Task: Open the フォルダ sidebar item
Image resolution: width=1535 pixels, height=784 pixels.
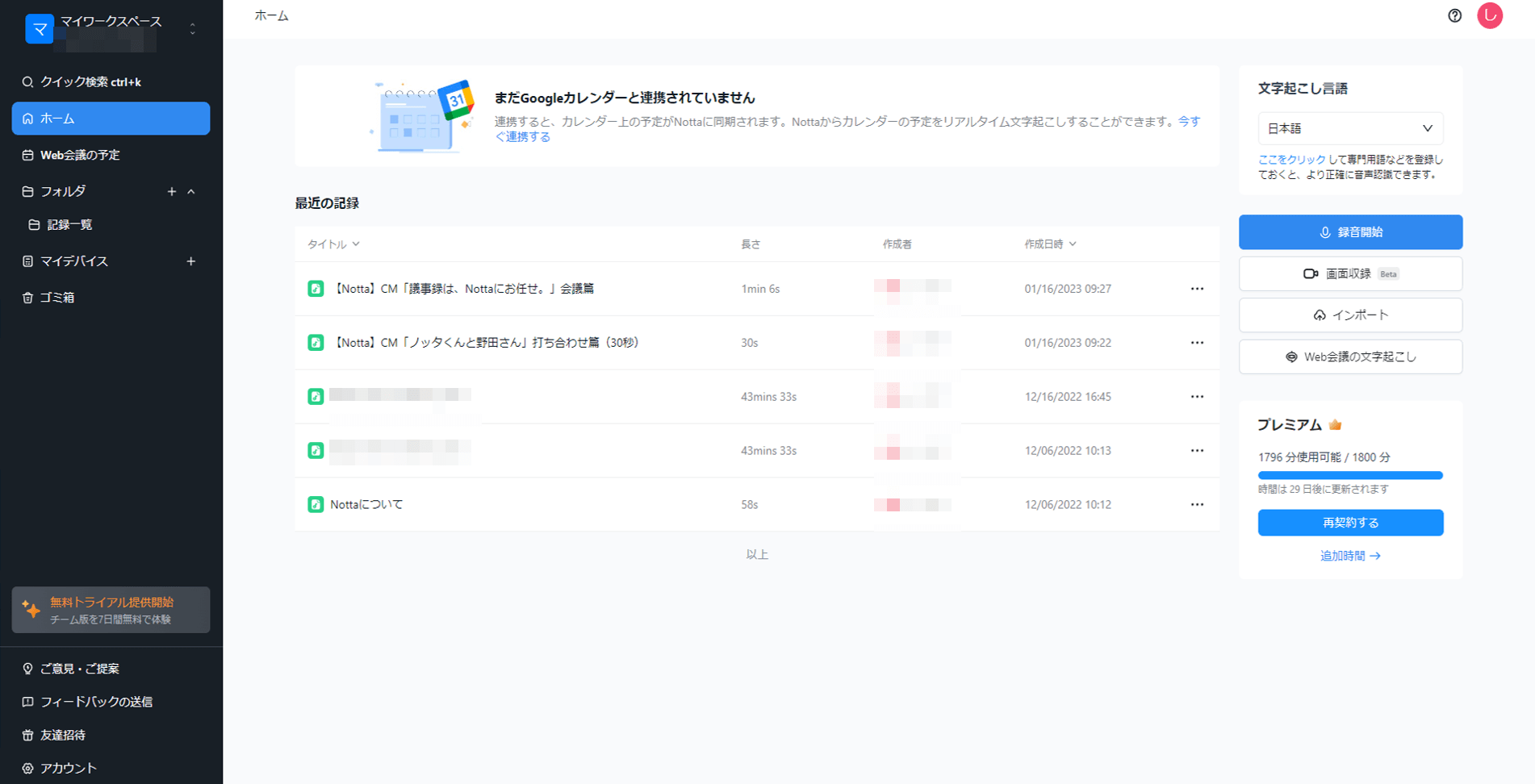Action: (x=63, y=191)
